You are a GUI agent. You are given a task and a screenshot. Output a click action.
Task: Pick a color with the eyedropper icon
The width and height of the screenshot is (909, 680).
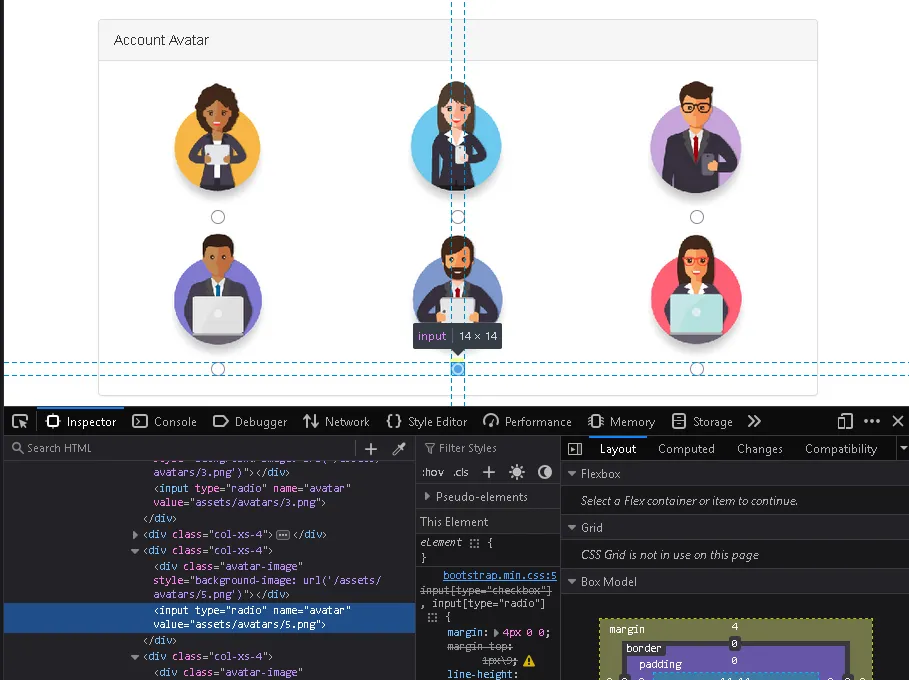(x=398, y=449)
